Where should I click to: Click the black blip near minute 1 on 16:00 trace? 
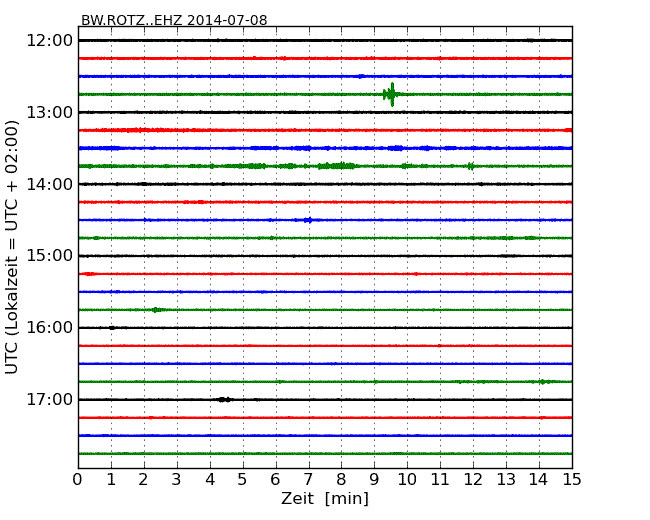pyautogui.click(x=112, y=328)
